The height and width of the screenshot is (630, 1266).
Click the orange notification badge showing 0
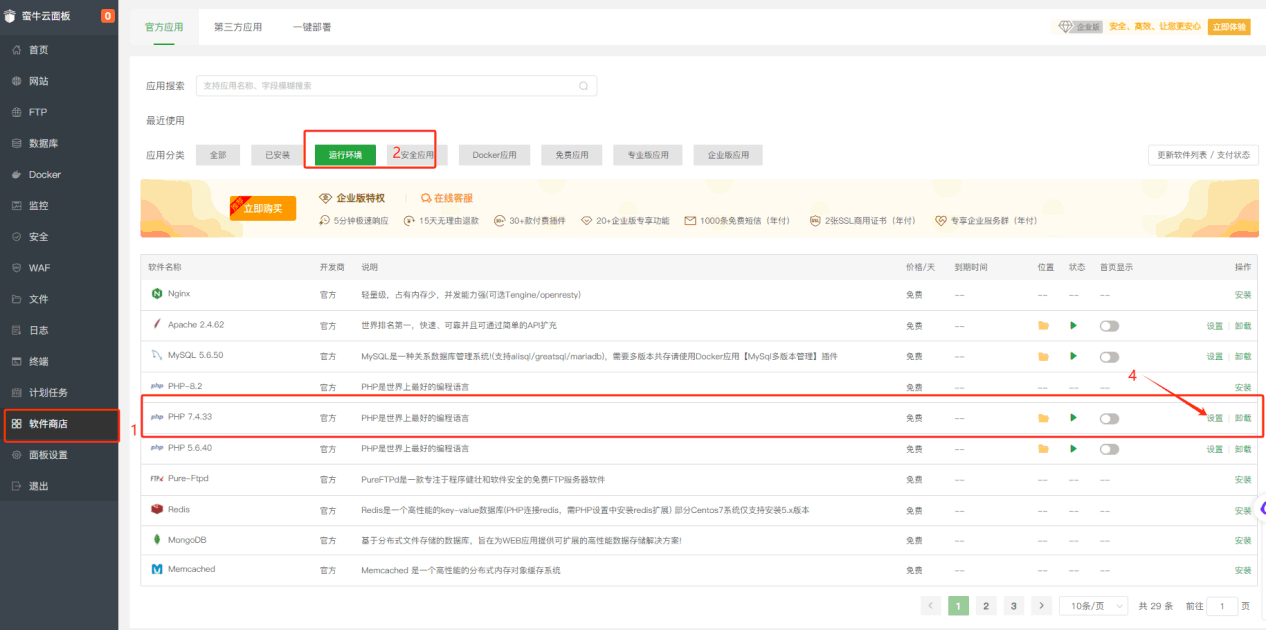[x=108, y=16]
